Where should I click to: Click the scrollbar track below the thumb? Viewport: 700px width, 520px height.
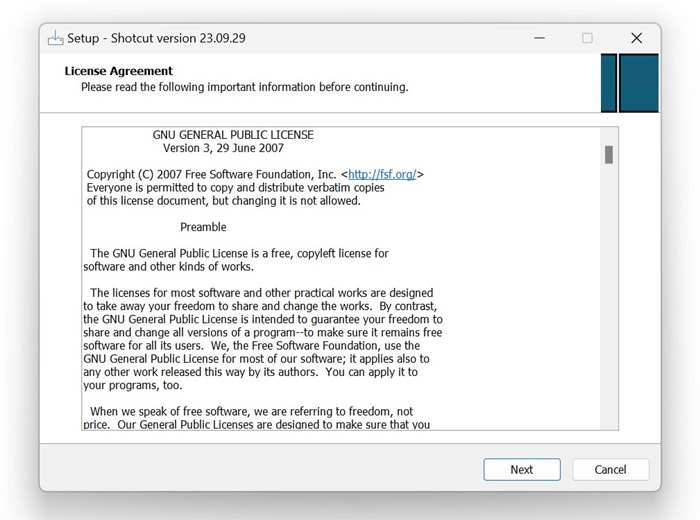(x=608, y=295)
